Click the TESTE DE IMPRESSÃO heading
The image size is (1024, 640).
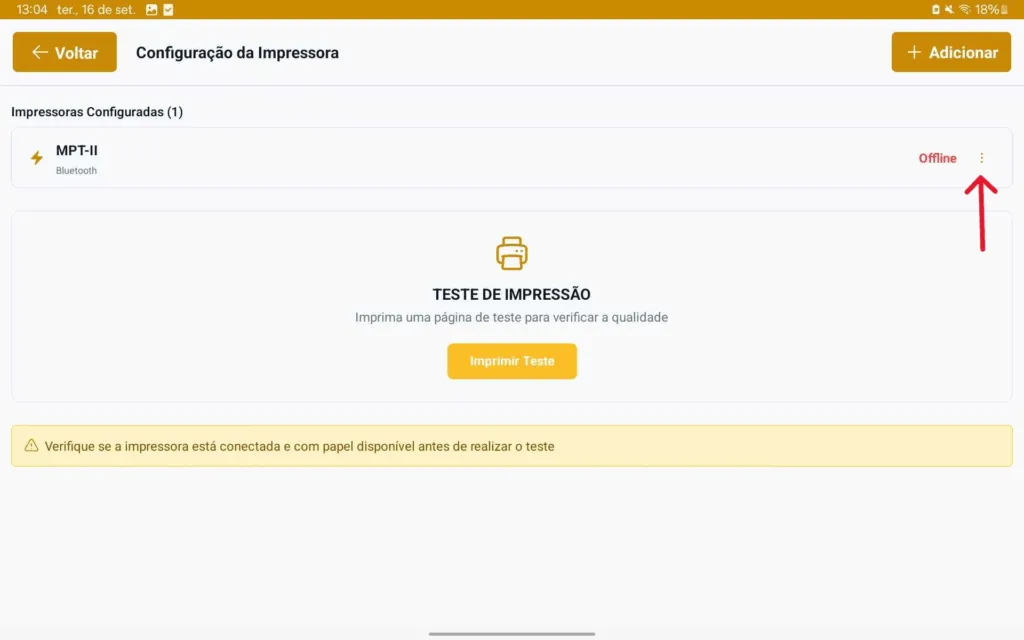(511, 295)
